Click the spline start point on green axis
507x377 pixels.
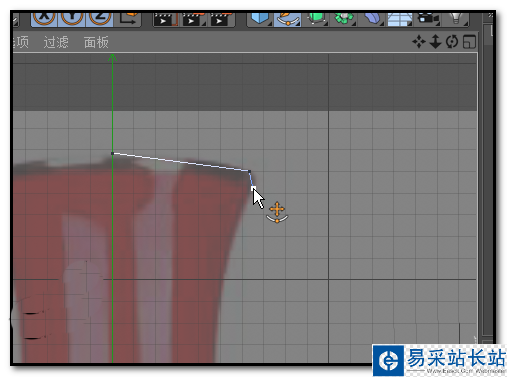tap(112, 153)
